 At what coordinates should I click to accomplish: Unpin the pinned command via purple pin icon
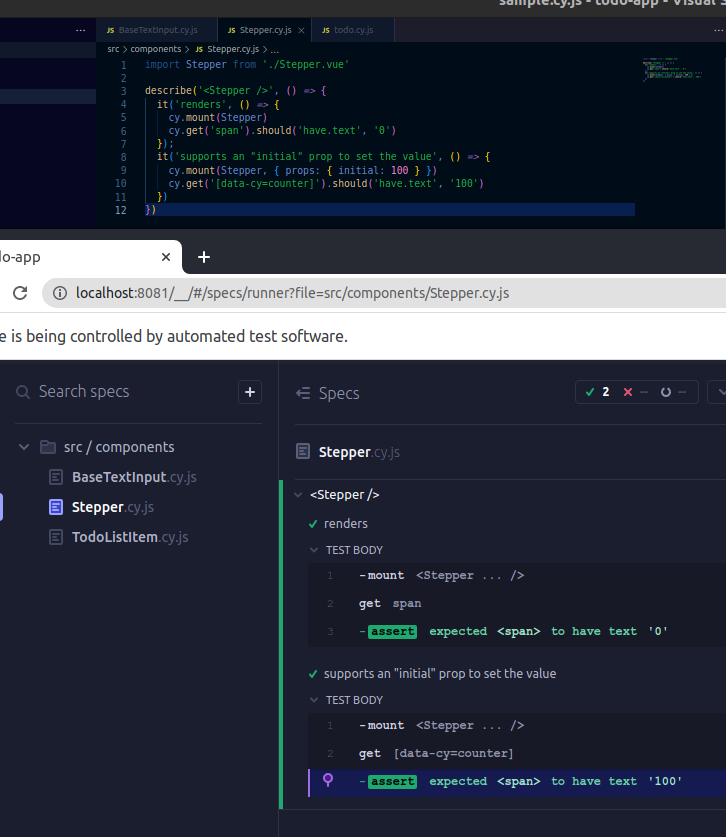[328, 780]
